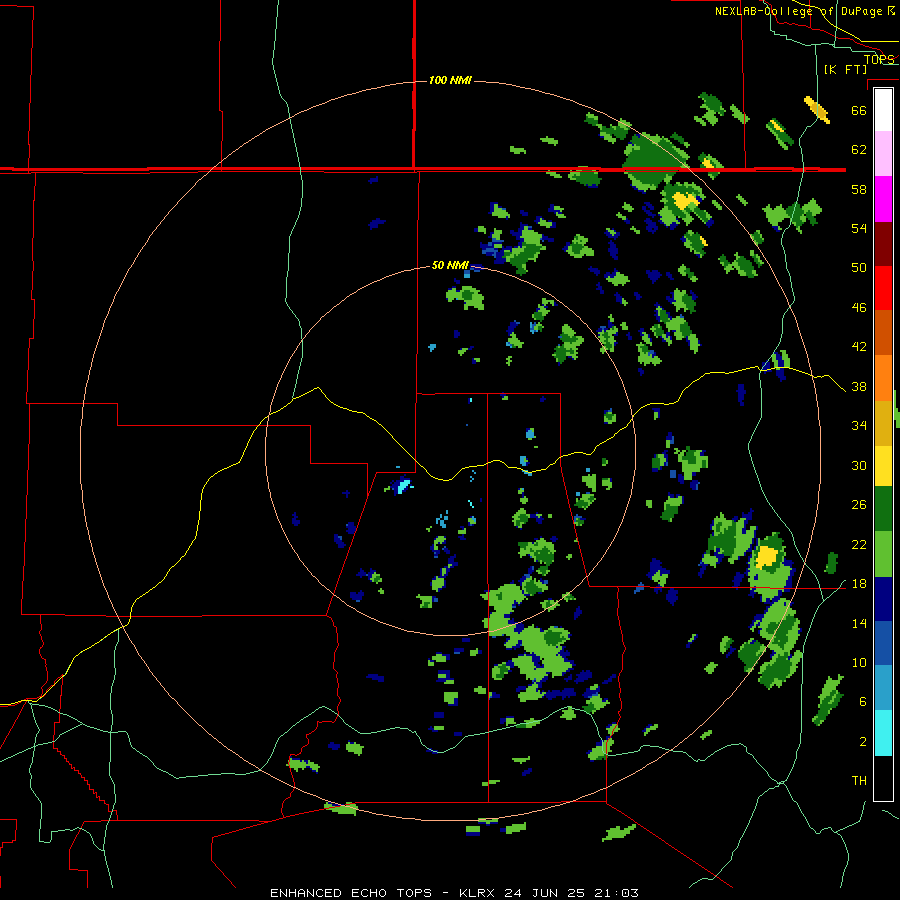Click the dark green 30 kft legend swatch
Image resolution: width=900 pixels, height=900 pixels.
tap(883, 508)
